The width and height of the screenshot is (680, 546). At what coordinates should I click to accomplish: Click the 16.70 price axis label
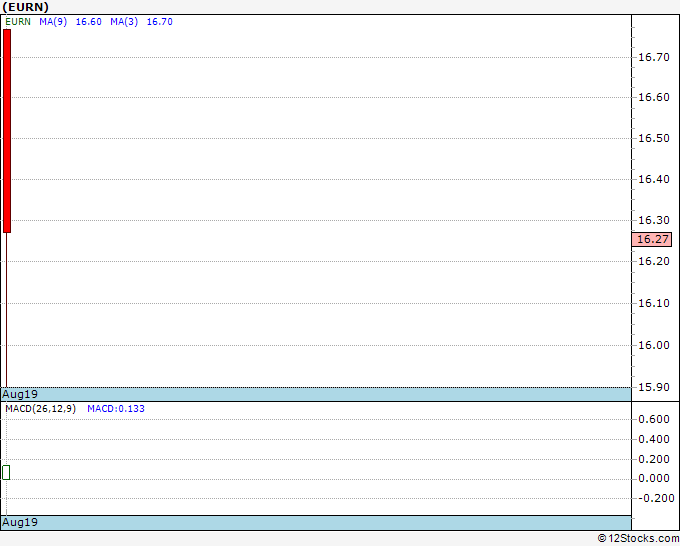(x=654, y=57)
